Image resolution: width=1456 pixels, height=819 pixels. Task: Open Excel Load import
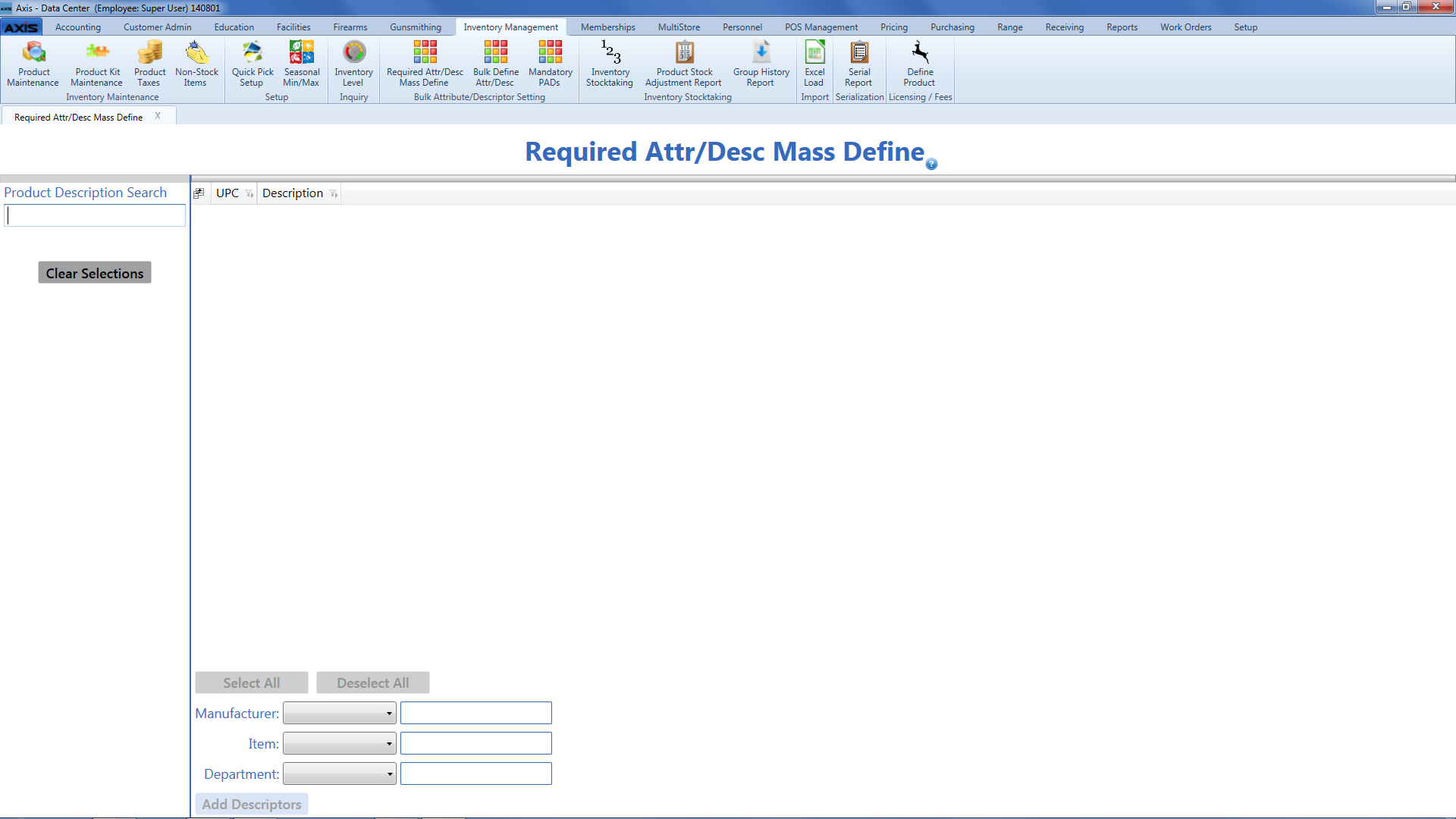coord(814,64)
